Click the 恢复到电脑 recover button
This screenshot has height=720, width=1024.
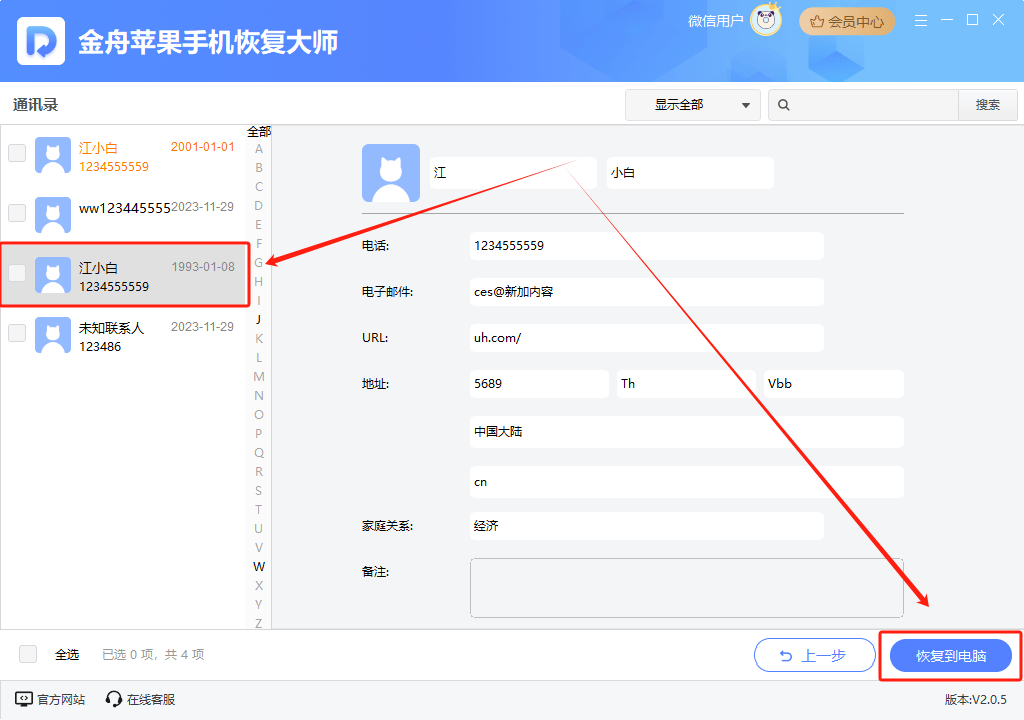(951, 655)
